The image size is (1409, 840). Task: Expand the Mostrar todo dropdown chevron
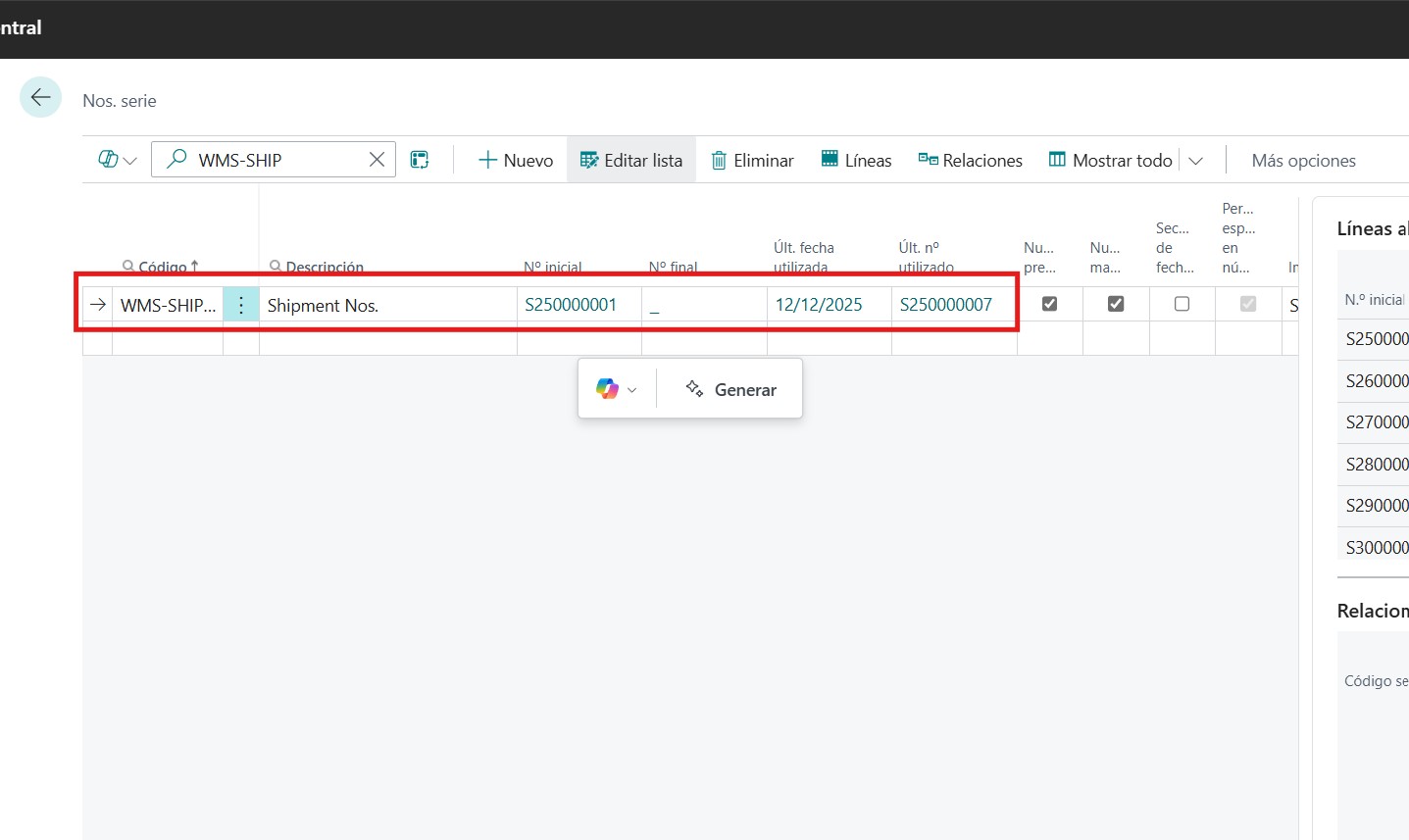point(1195,161)
